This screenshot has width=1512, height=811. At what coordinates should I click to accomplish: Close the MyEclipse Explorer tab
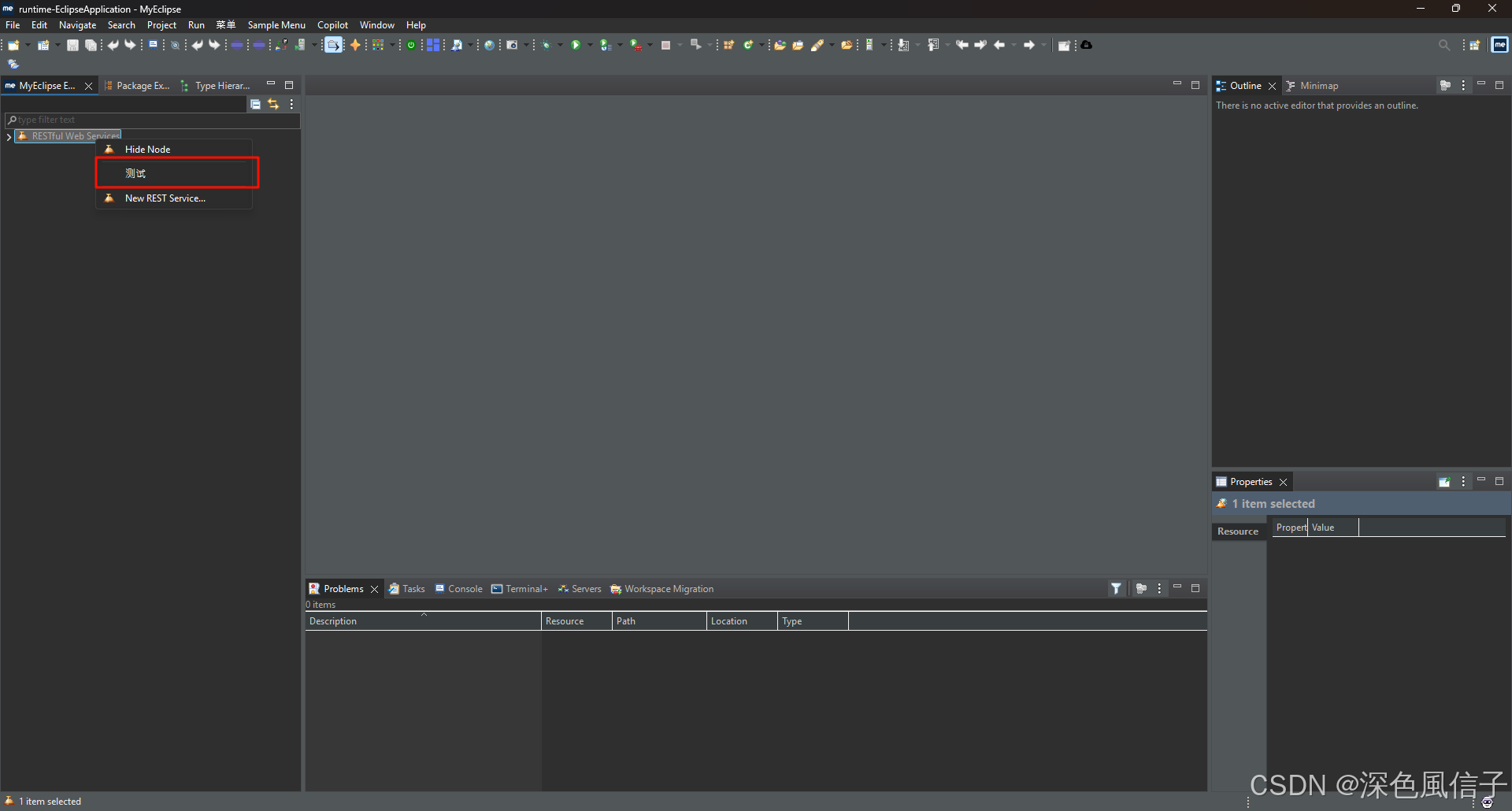coord(88,86)
